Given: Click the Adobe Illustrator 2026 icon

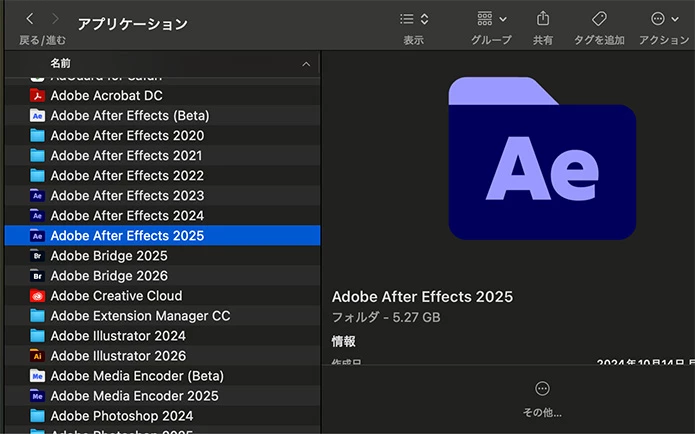Looking at the screenshot, I should (37, 356).
